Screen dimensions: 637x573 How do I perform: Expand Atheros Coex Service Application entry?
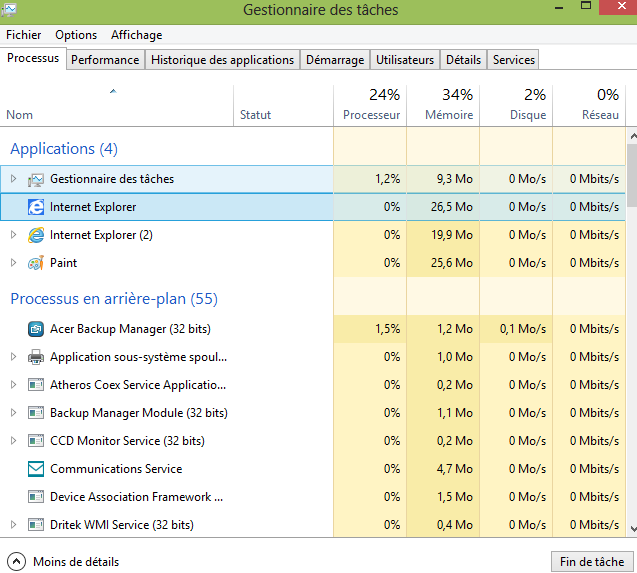click(13, 385)
